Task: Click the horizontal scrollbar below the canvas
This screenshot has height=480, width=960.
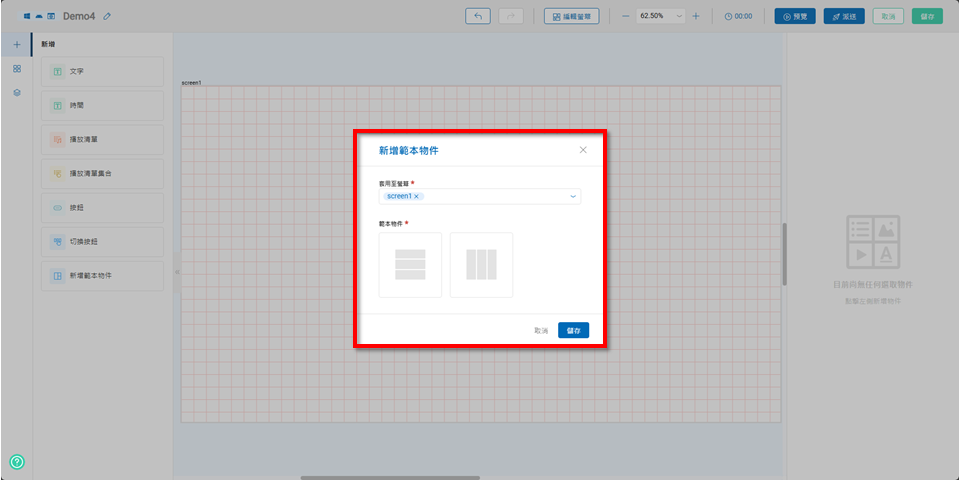Action: point(390,478)
